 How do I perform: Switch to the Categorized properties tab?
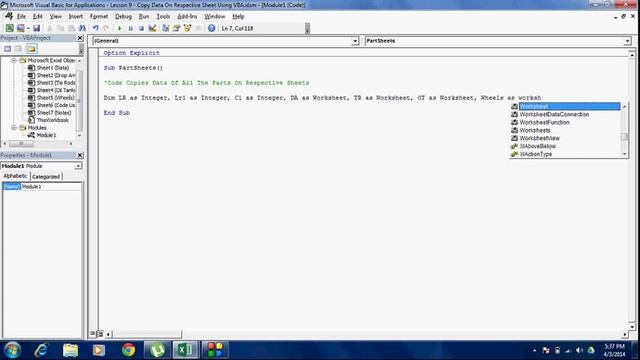46,177
